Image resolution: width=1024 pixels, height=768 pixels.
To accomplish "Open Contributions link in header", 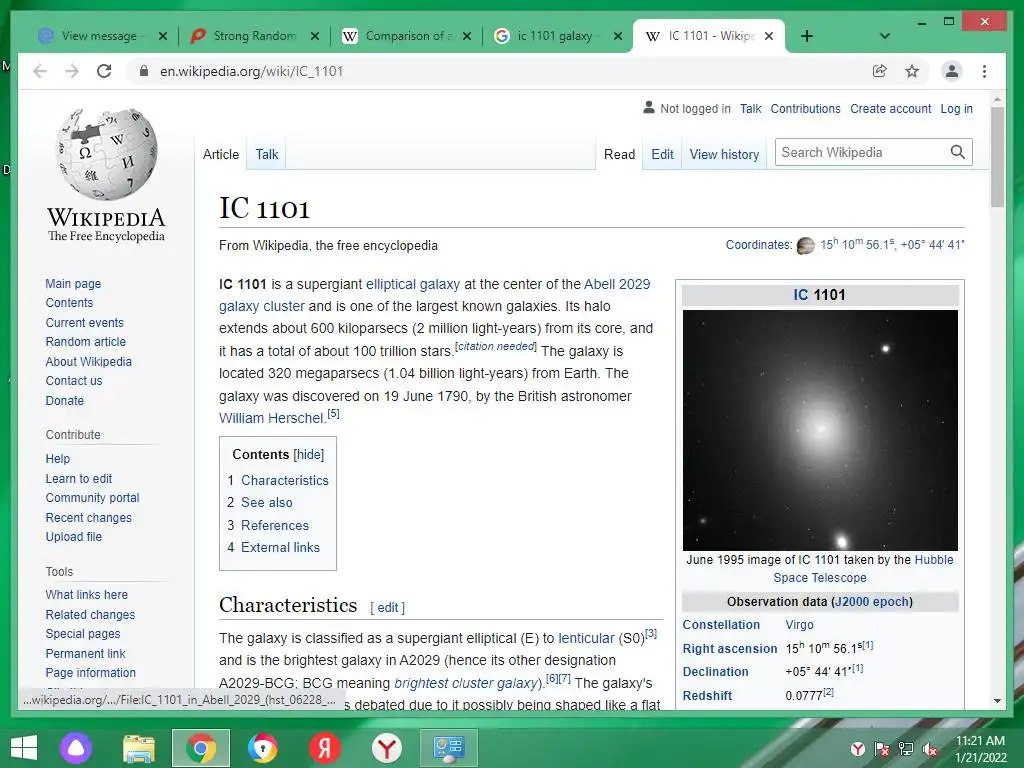I will (805, 109).
